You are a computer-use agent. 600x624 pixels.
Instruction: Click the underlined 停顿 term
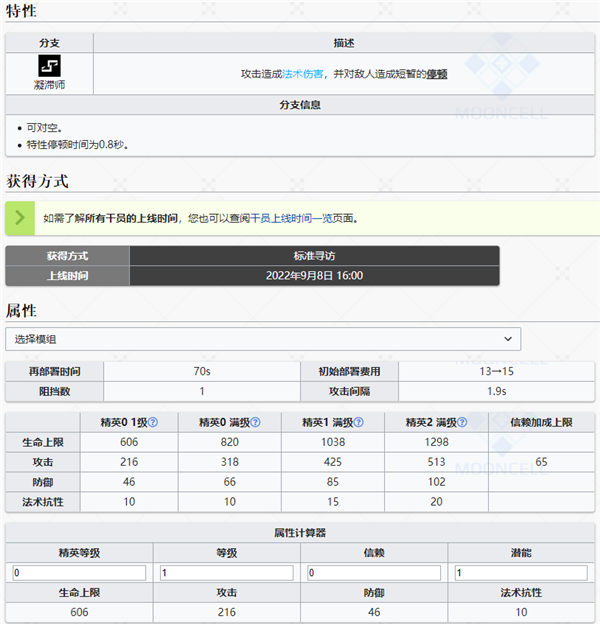437,74
